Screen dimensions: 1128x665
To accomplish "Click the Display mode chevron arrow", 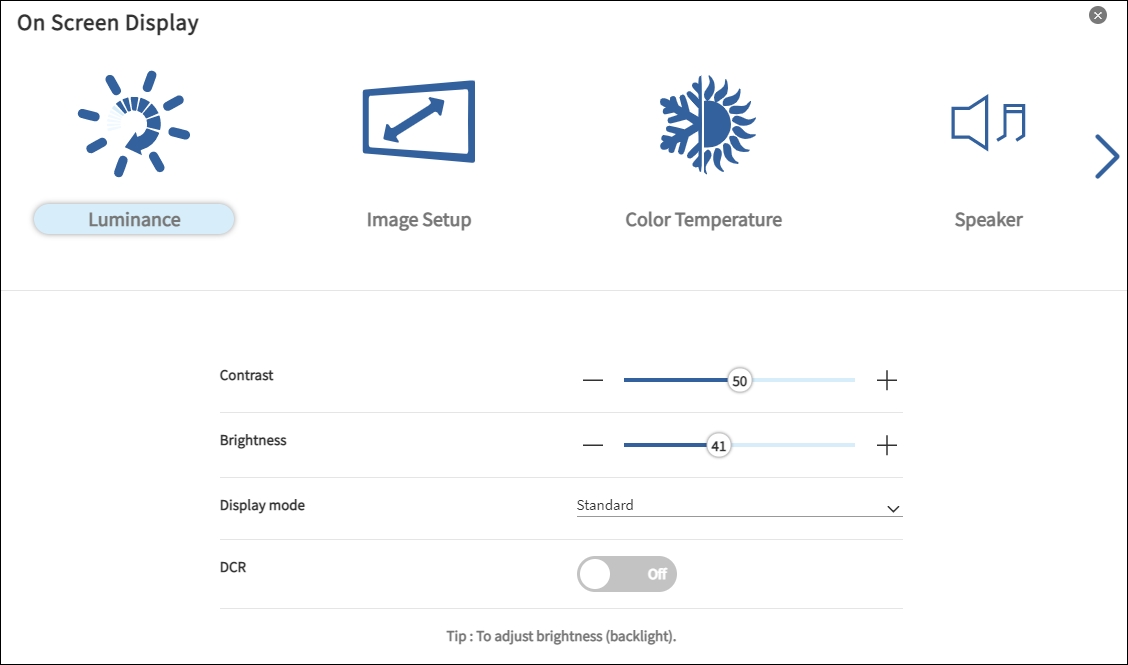I will (x=893, y=509).
